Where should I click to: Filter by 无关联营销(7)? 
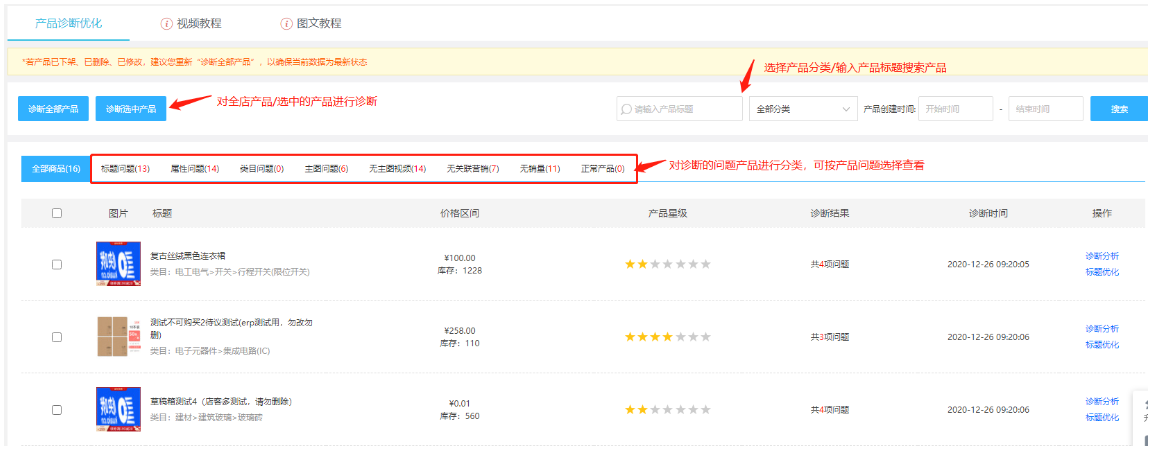click(x=472, y=169)
